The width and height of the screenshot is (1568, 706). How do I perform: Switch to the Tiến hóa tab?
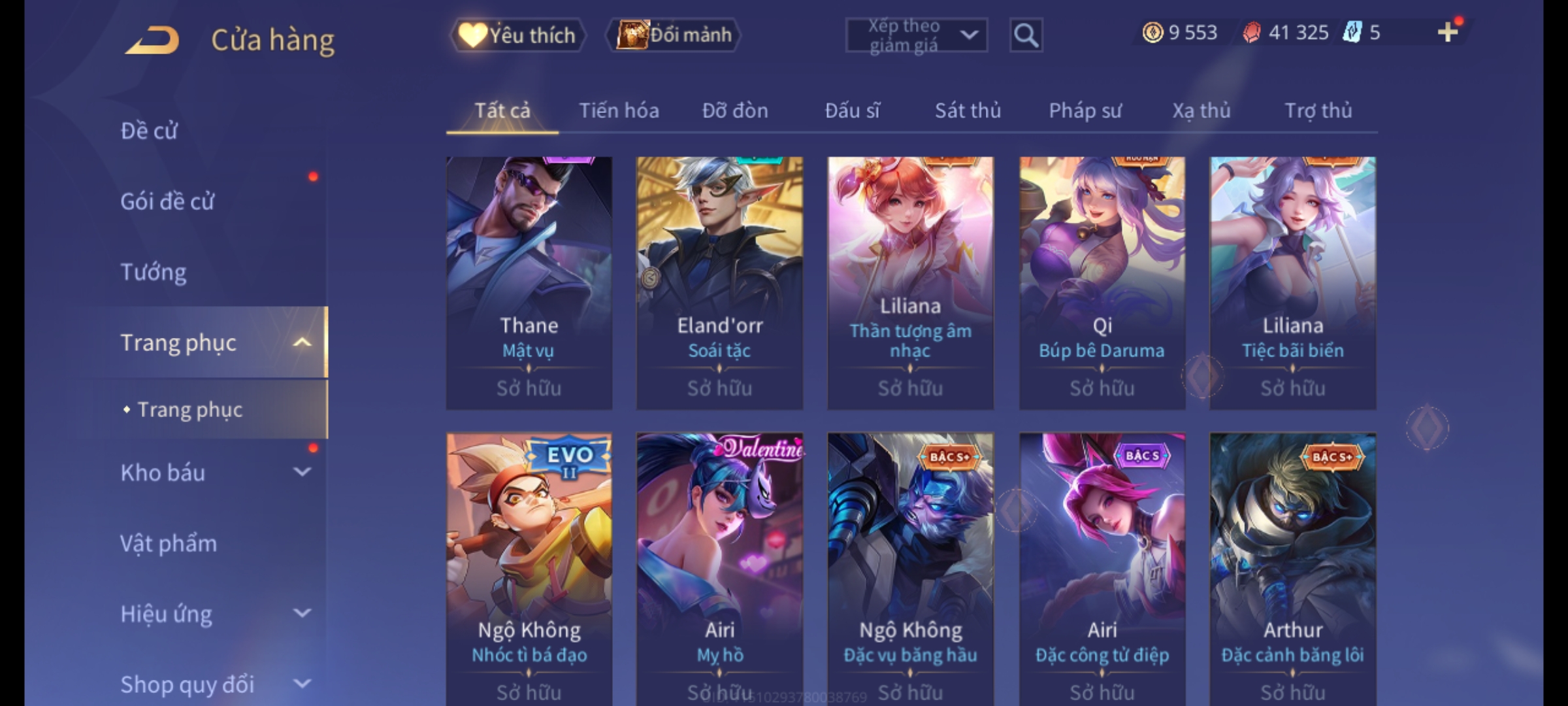pos(619,110)
